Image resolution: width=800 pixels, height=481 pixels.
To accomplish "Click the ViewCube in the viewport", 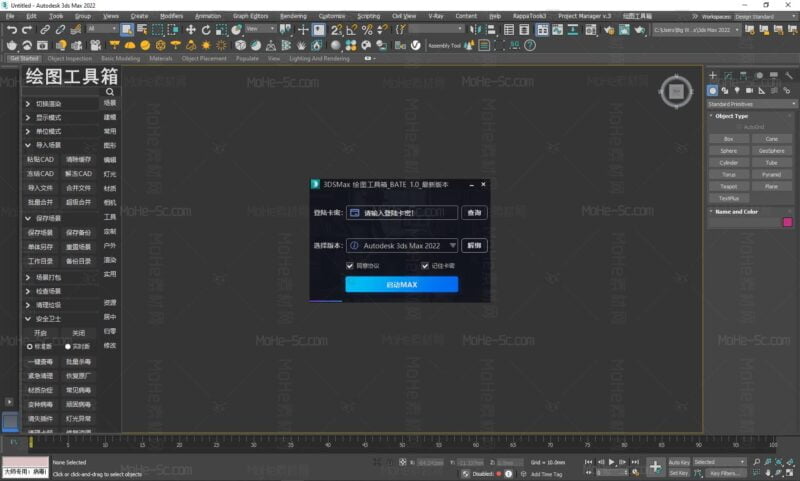I will [x=676, y=92].
